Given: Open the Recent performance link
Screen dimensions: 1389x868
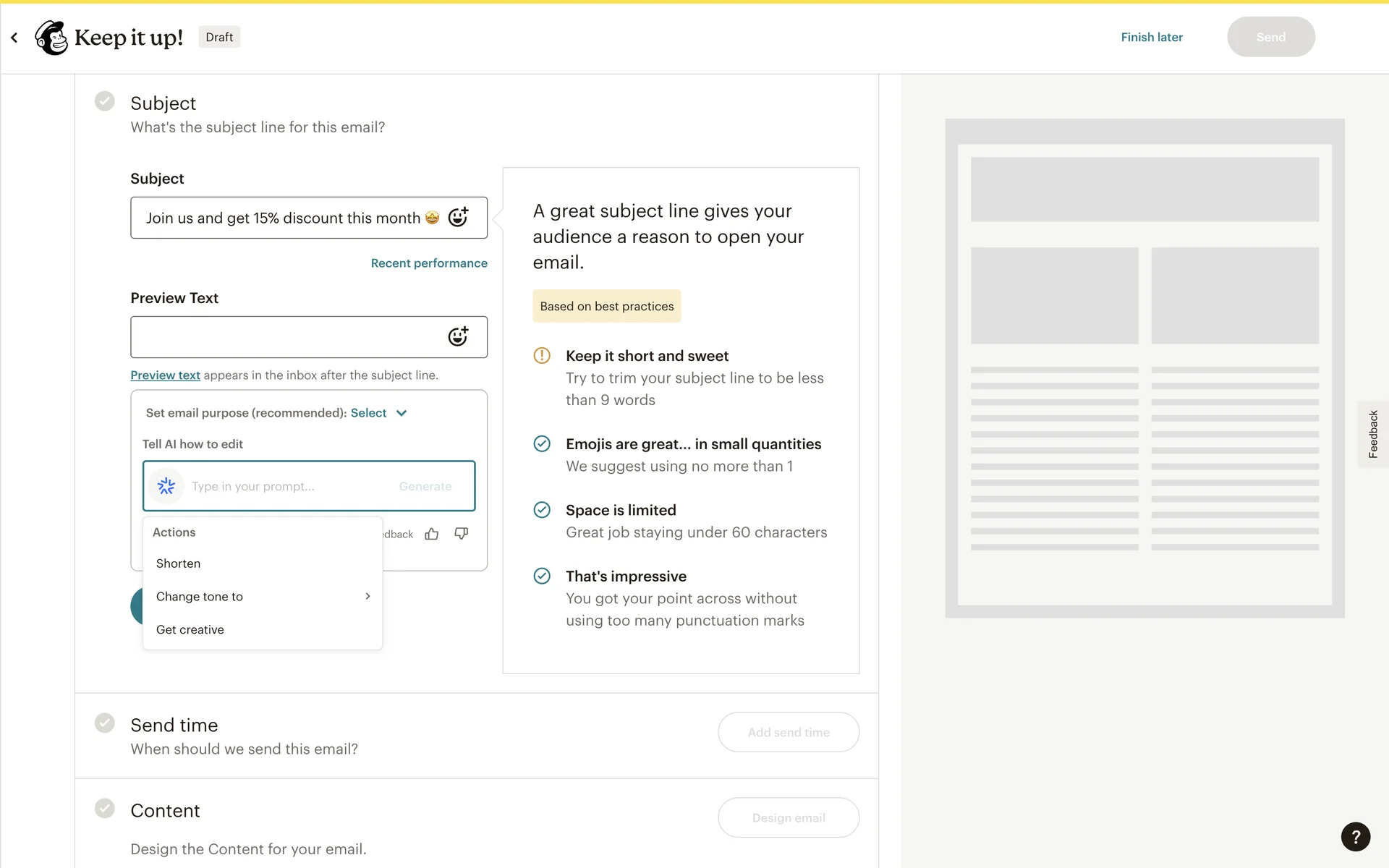Looking at the screenshot, I should (429, 263).
